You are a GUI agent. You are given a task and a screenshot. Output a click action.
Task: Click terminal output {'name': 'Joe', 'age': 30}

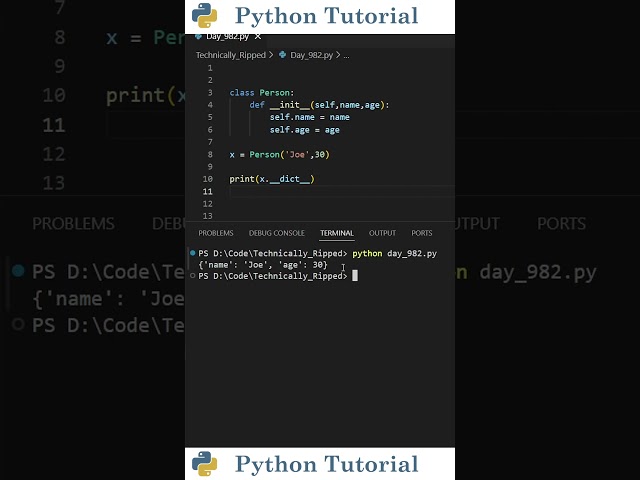tap(263, 265)
